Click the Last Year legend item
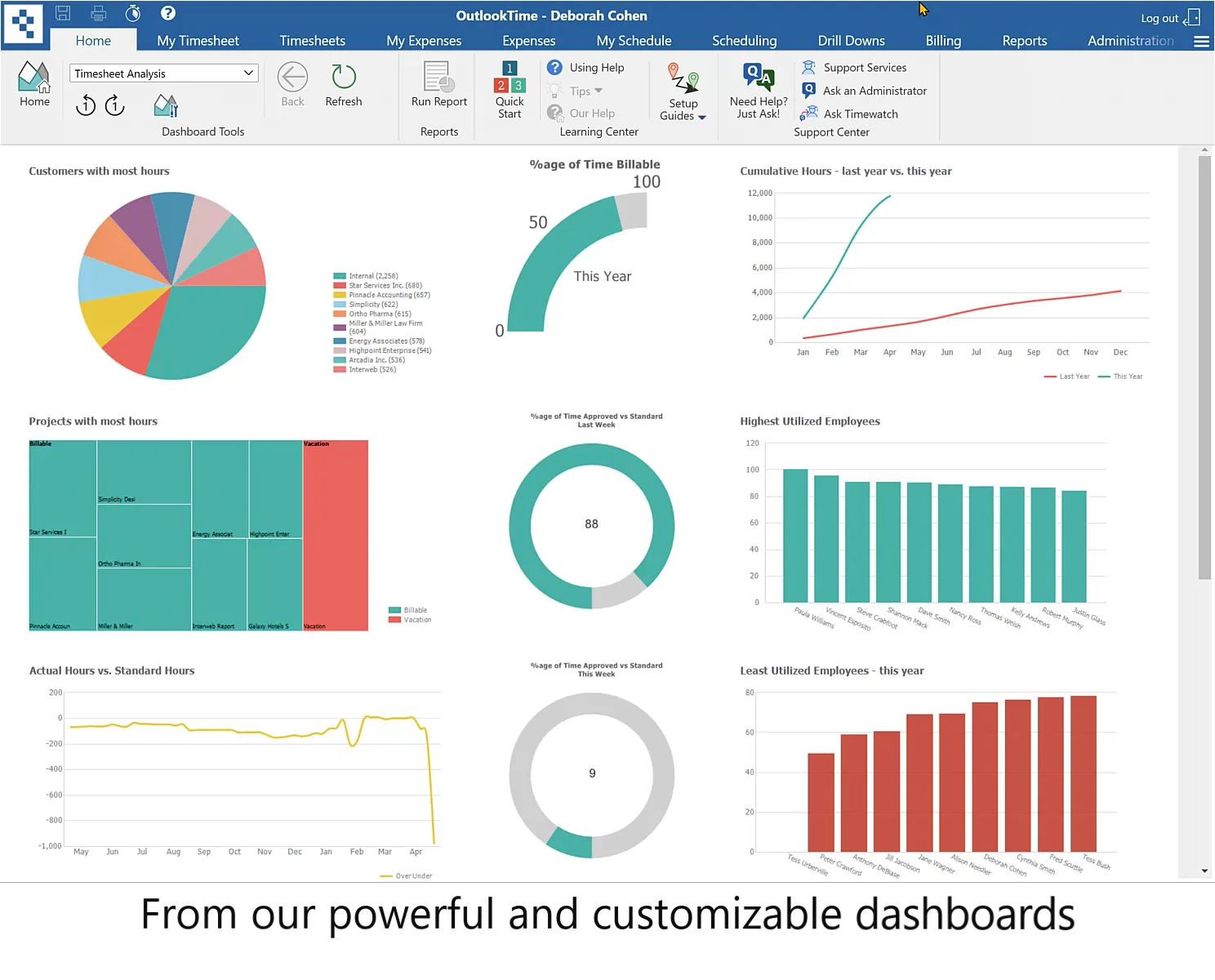Screen dimensions: 1215x980 (x=1066, y=376)
